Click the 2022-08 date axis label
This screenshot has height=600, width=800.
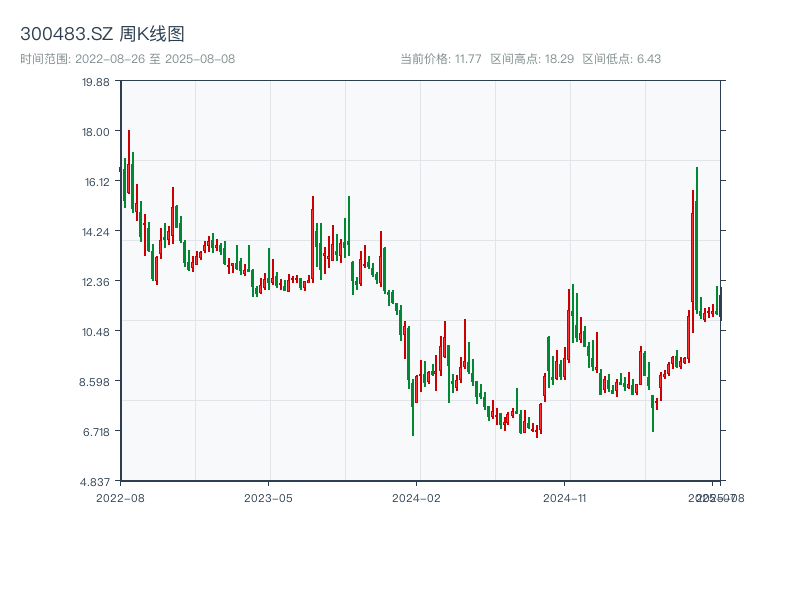coord(120,497)
